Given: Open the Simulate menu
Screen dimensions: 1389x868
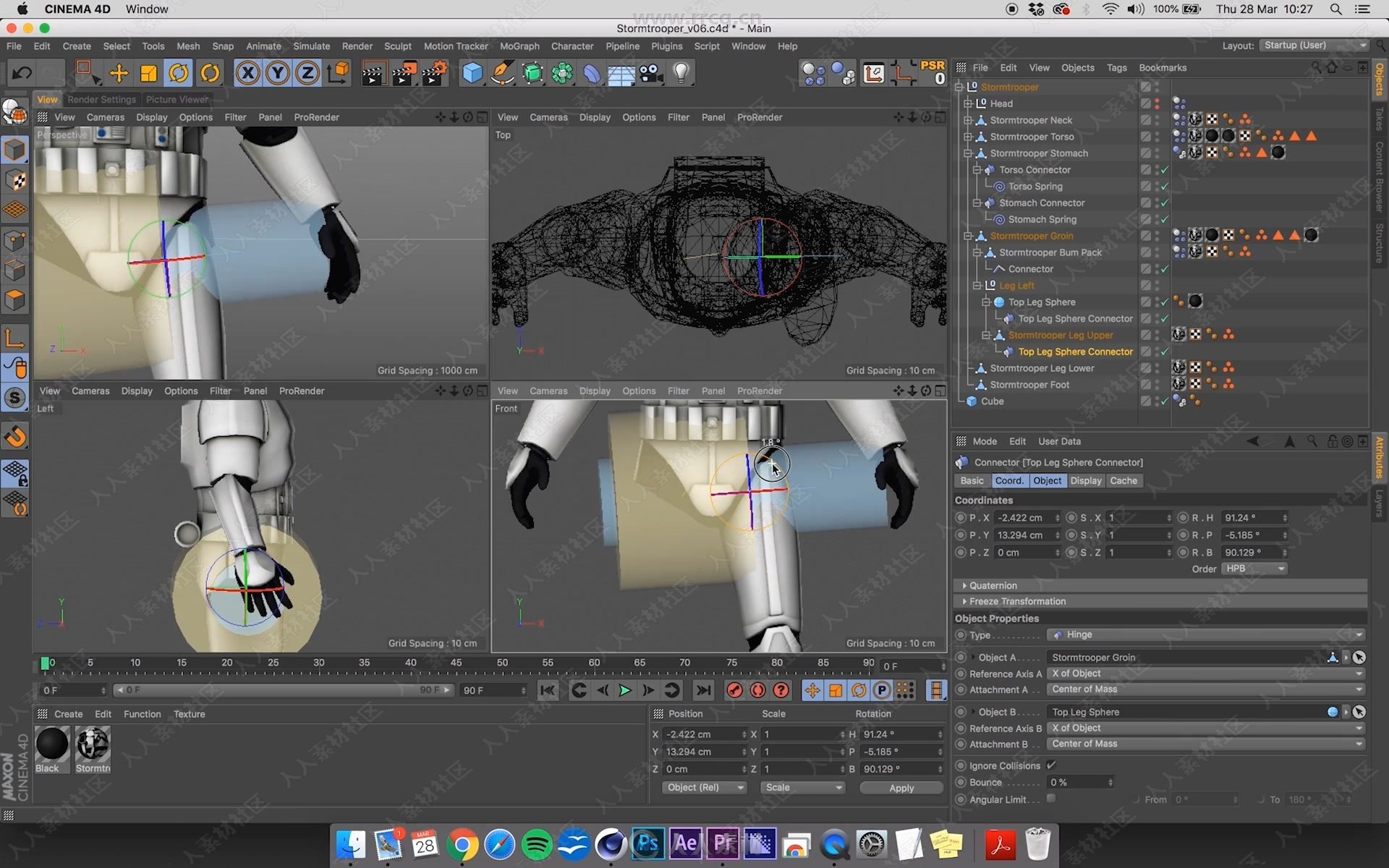Looking at the screenshot, I should point(312,46).
